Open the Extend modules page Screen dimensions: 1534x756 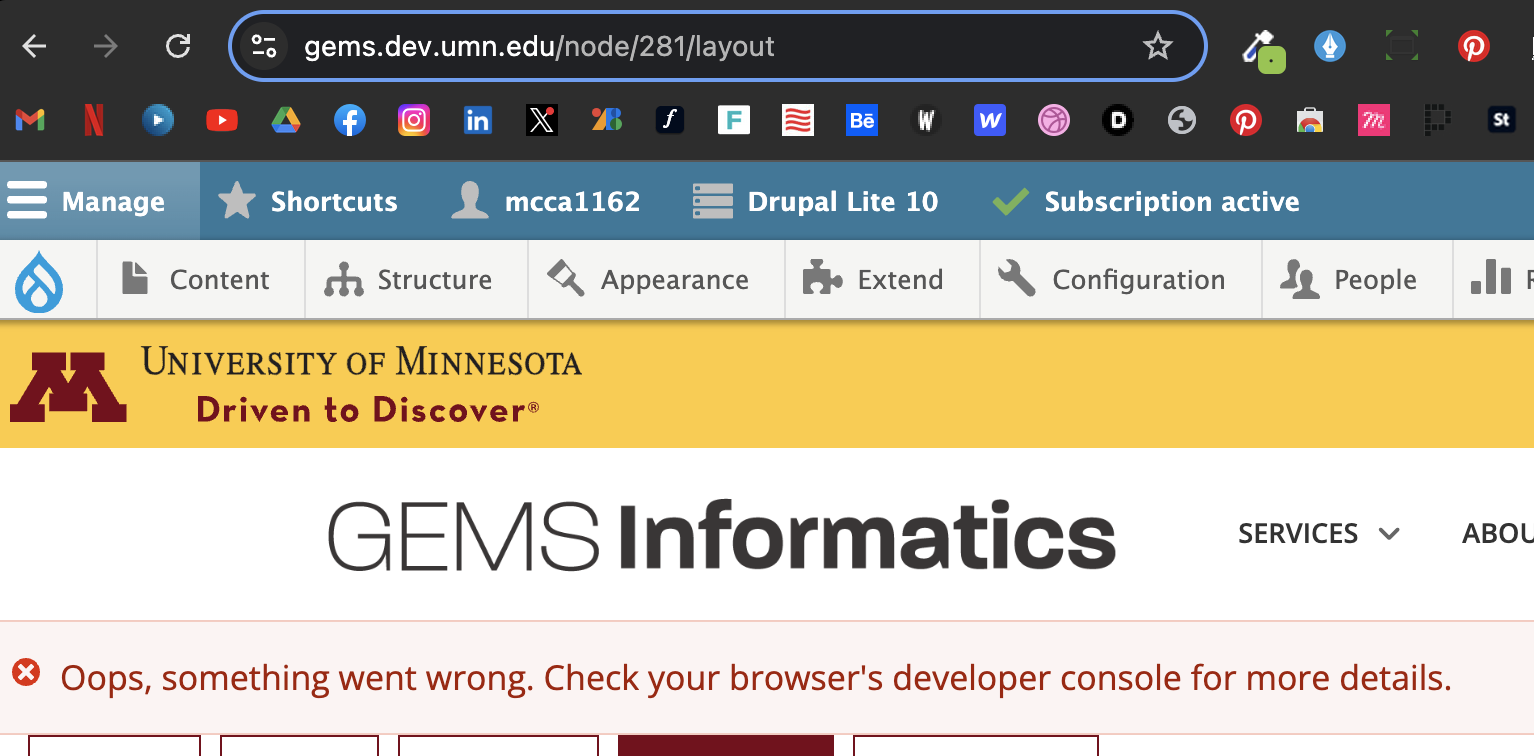tap(875, 280)
